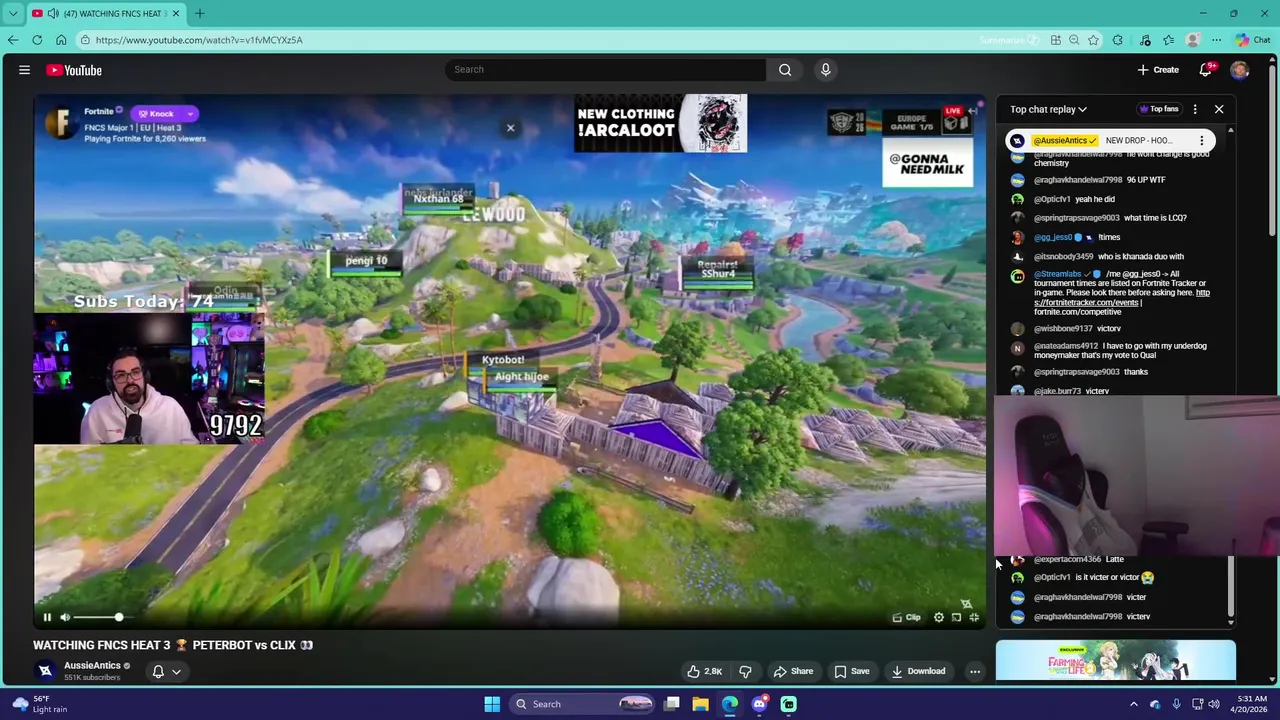
Task: Download the video
Action: tap(918, 671)
